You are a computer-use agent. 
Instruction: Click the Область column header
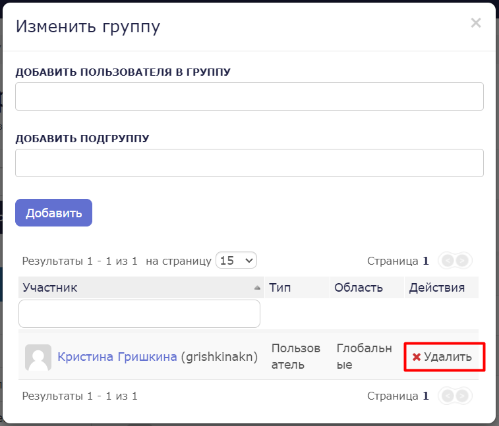tap(367, 287)
